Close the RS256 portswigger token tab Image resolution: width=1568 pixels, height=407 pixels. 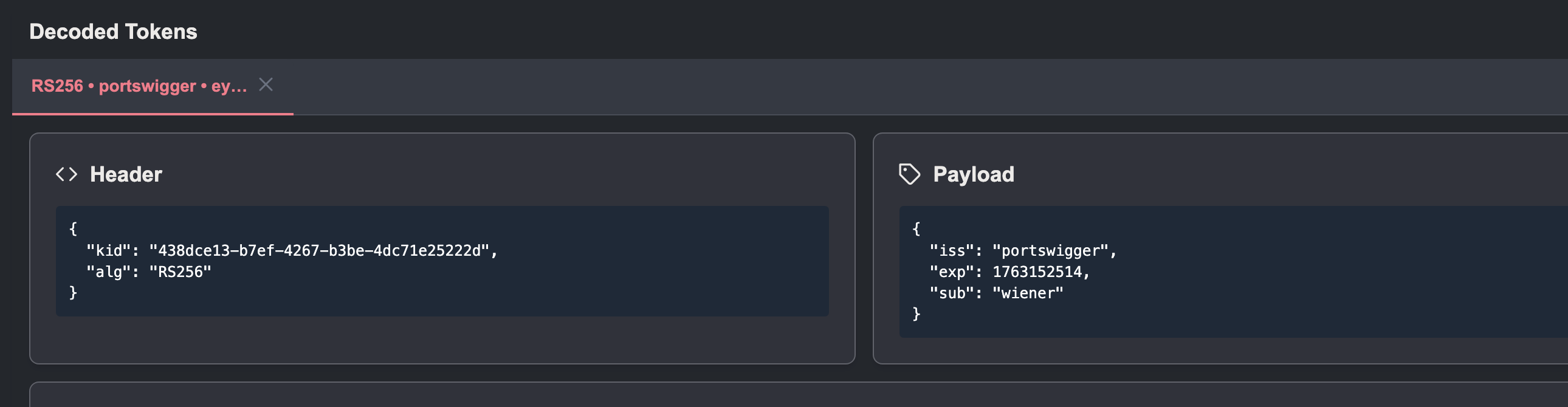[266, 84]
